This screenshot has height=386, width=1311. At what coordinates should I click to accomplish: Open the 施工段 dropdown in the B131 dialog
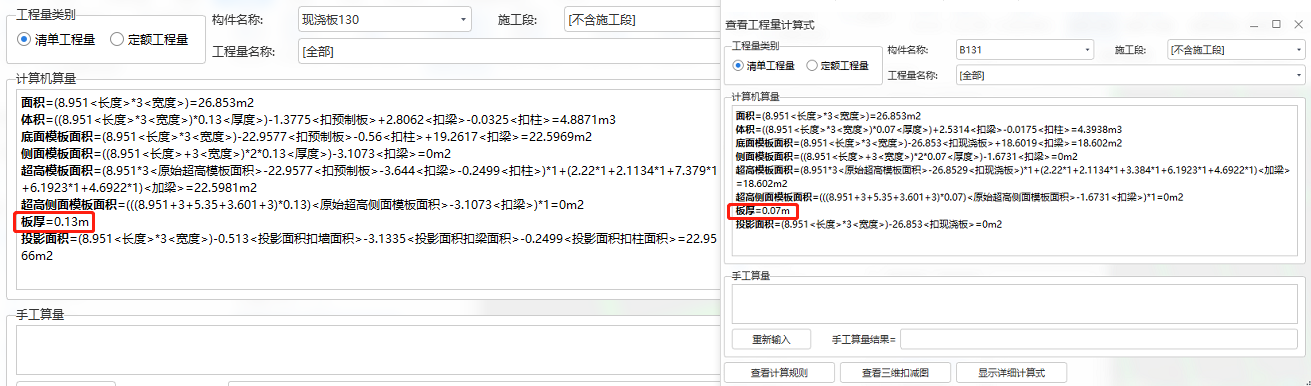coord(1235,49)
